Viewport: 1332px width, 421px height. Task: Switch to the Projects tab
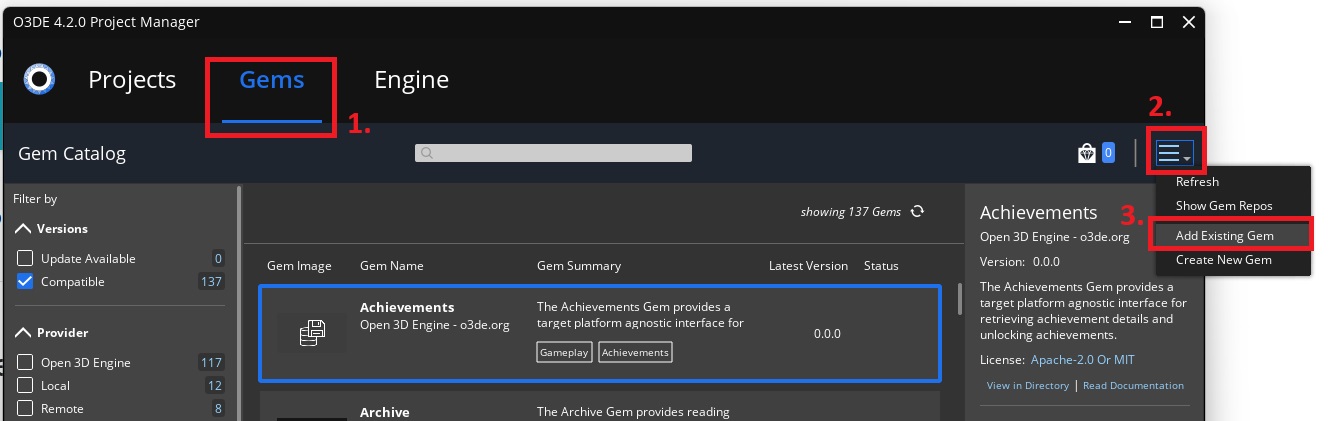coord(132,80)
